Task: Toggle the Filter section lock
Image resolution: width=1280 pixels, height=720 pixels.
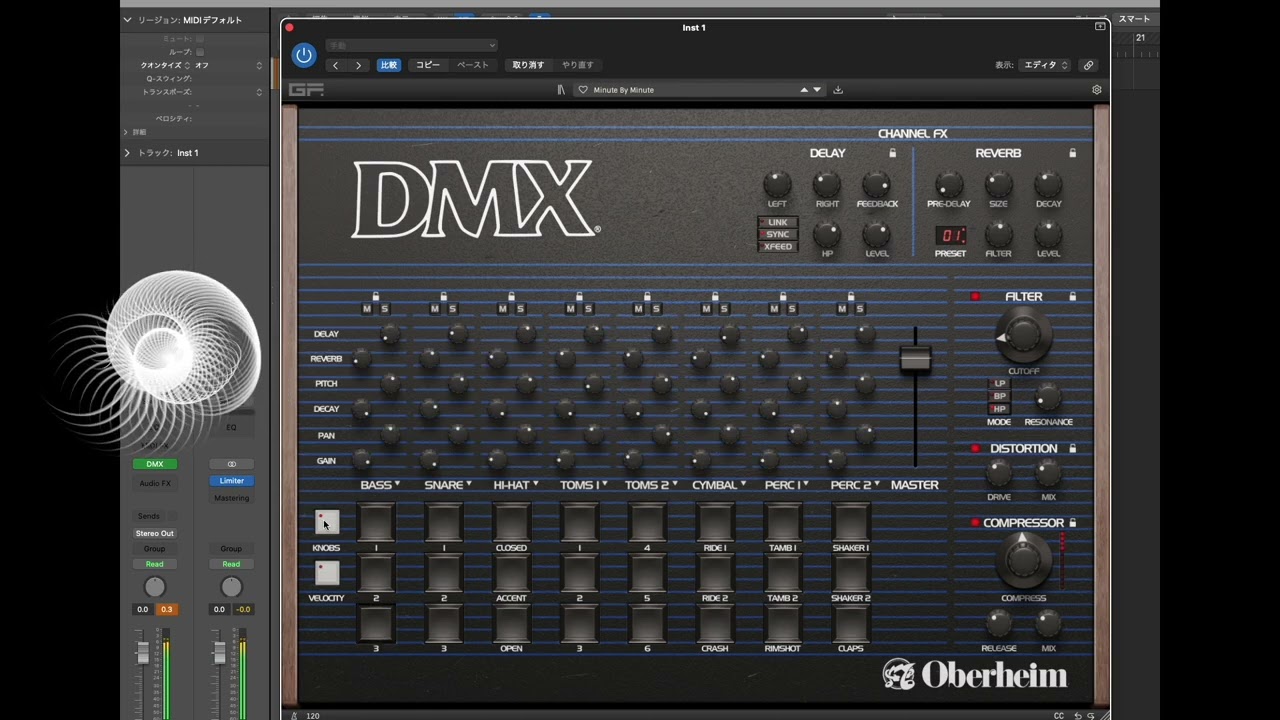Action: tap(1073, 296)
